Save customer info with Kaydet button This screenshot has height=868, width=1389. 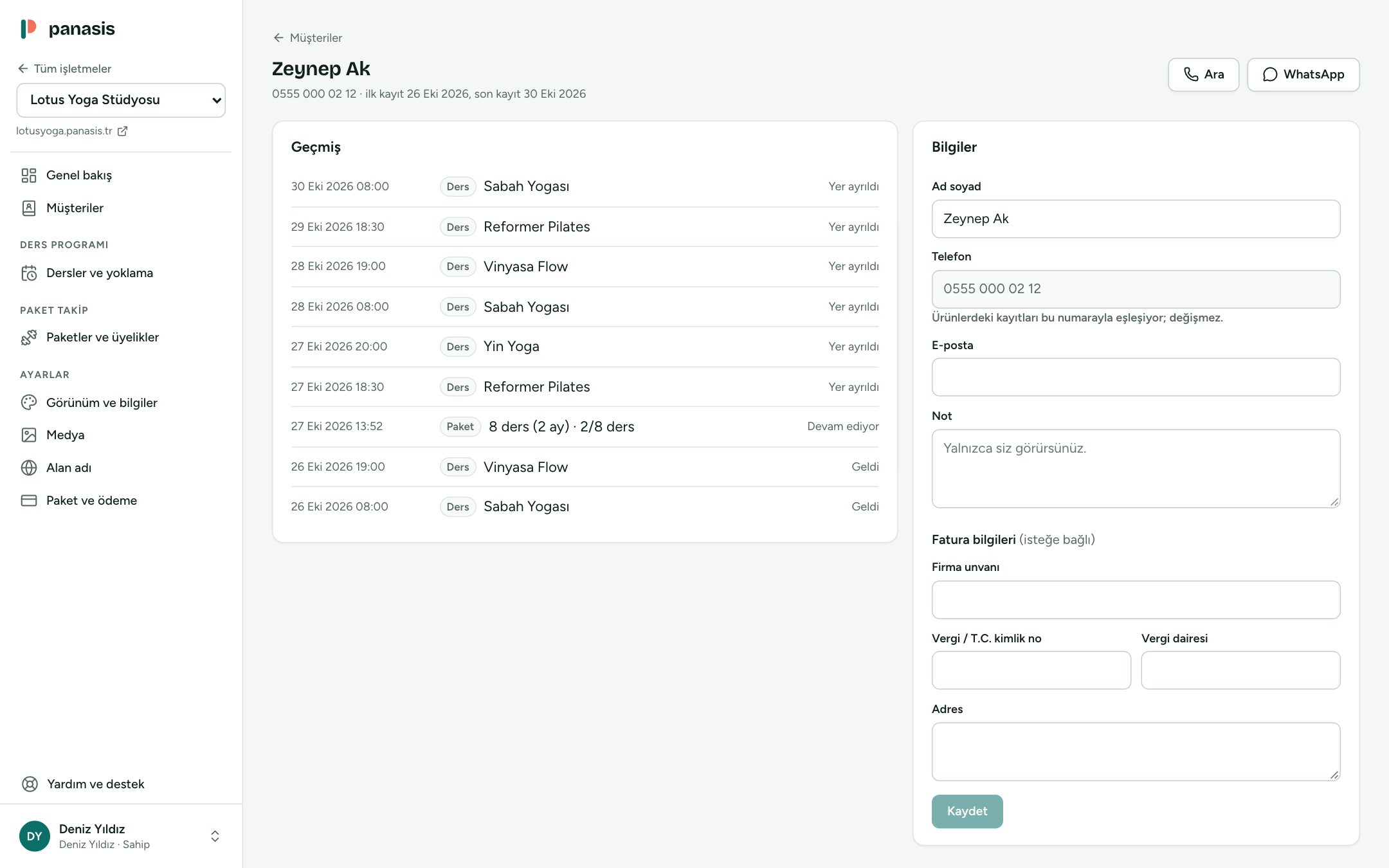[967, 811]
